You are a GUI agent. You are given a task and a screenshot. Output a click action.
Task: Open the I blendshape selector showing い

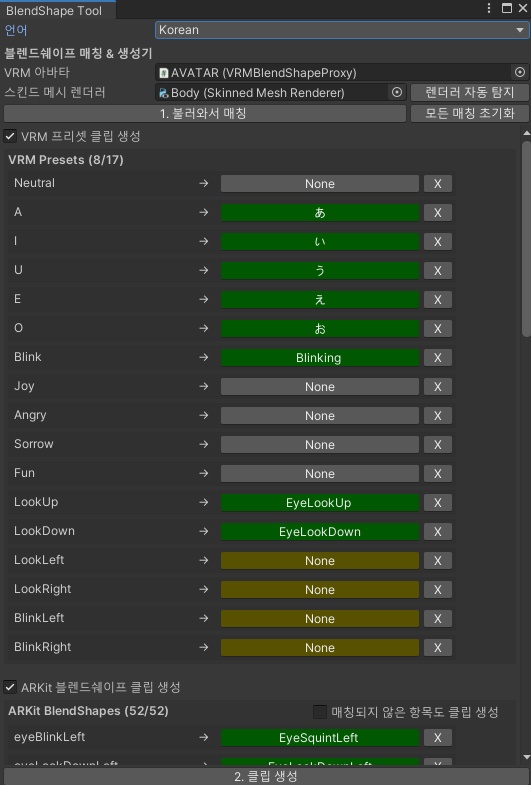pos(320,242)
